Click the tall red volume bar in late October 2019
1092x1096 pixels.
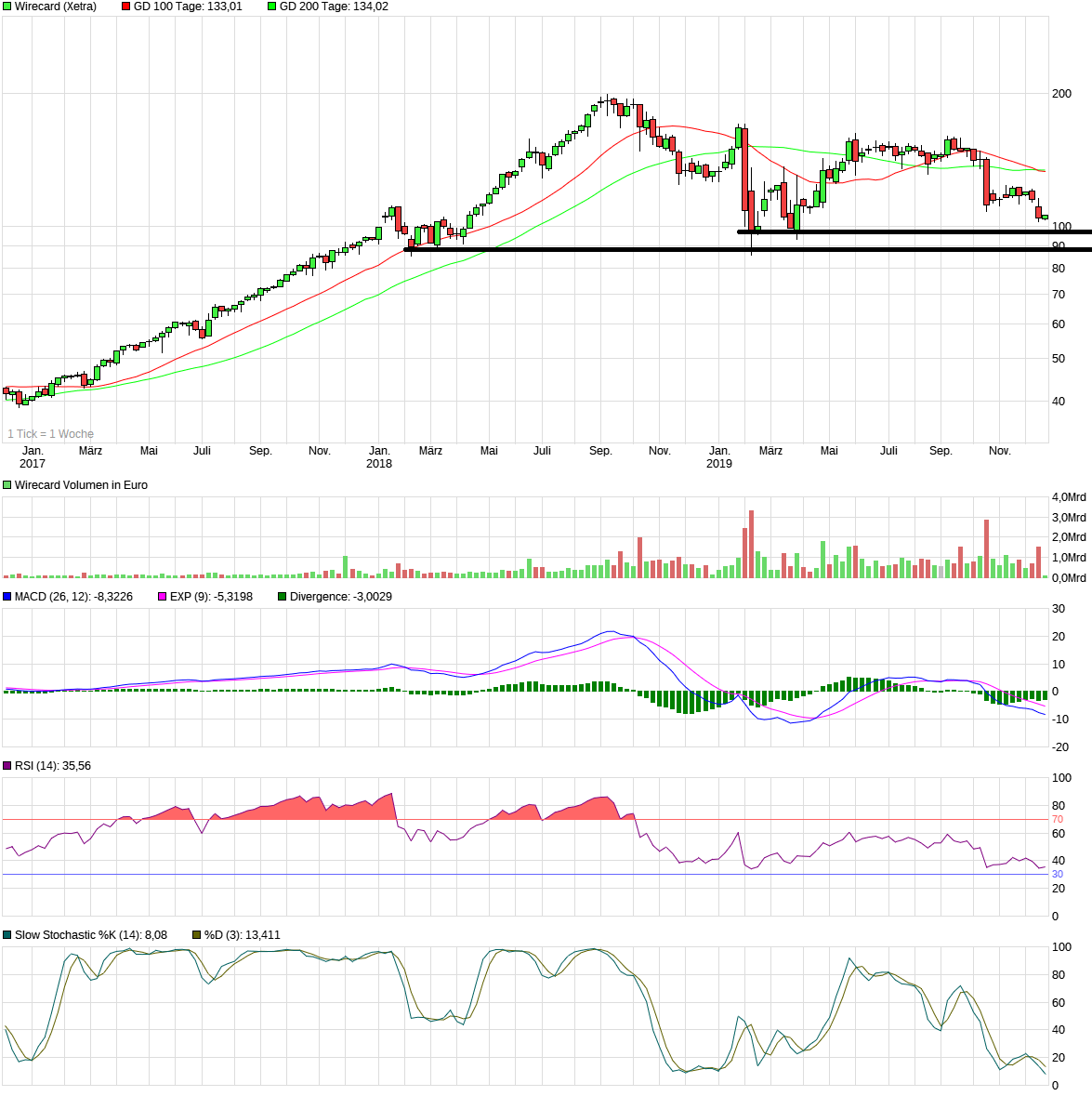click(x=986, y=548)
